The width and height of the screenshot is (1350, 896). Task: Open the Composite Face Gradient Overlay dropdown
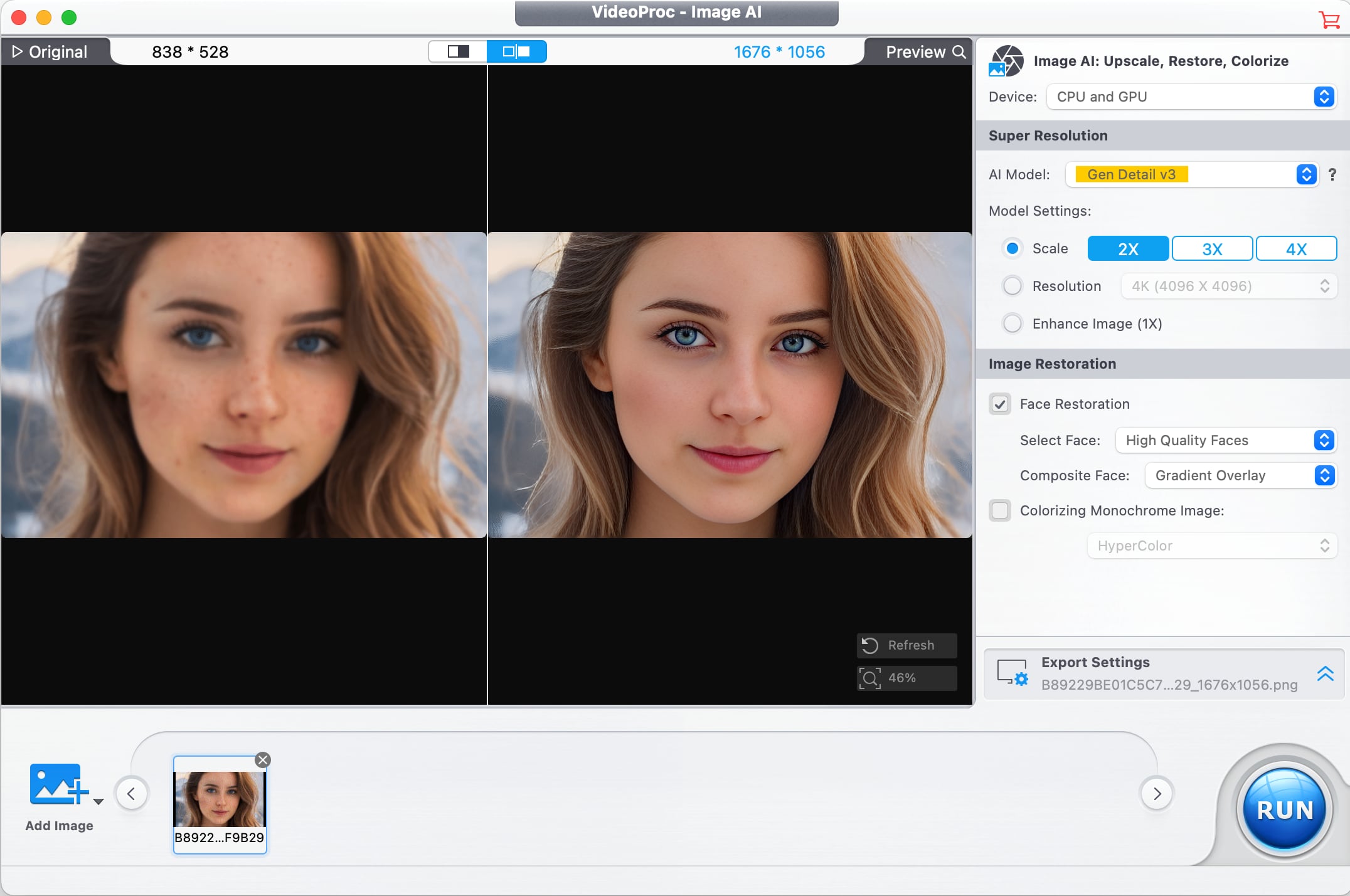click(1241, 475)
